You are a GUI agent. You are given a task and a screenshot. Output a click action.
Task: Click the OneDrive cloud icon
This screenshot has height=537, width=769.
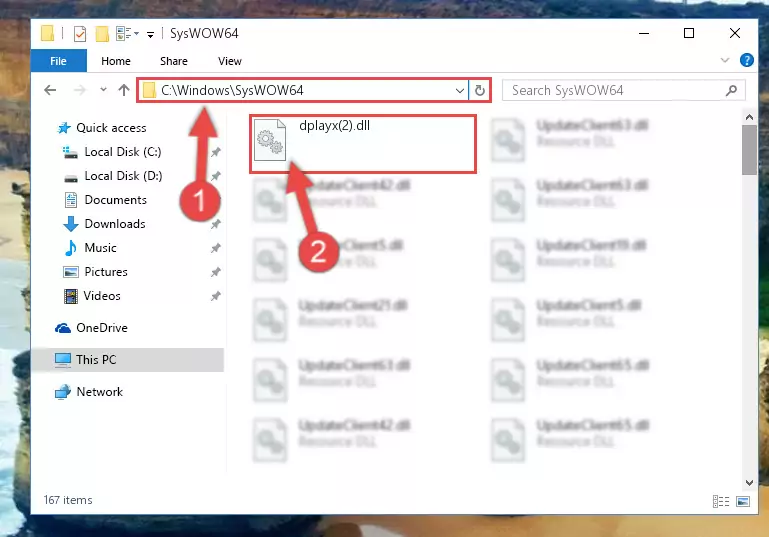point(63,328)
